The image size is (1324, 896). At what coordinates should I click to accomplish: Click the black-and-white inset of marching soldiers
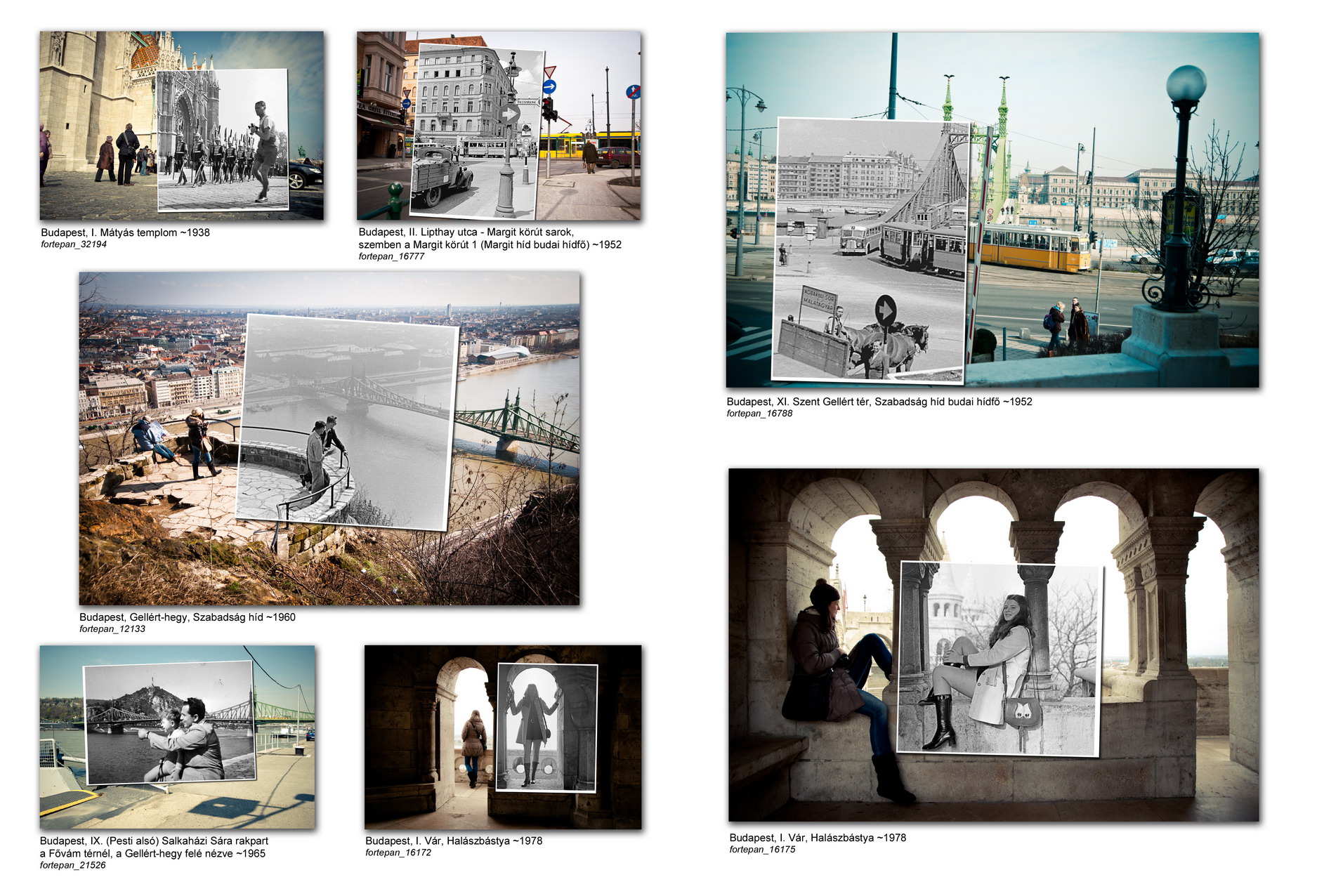[x=223, y=140]
